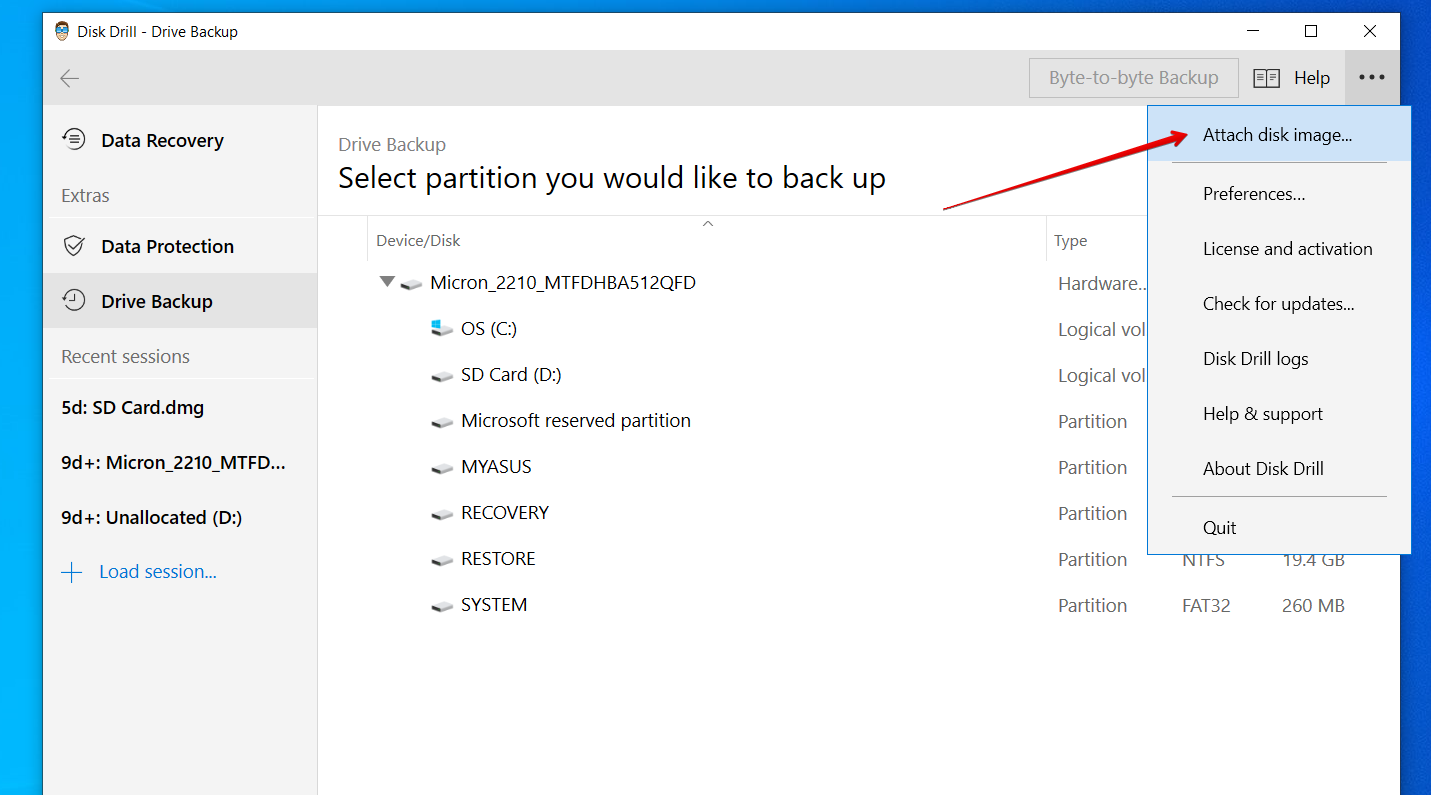
Task: Click the drive icon beside SYSTEM
Action: 442,607
